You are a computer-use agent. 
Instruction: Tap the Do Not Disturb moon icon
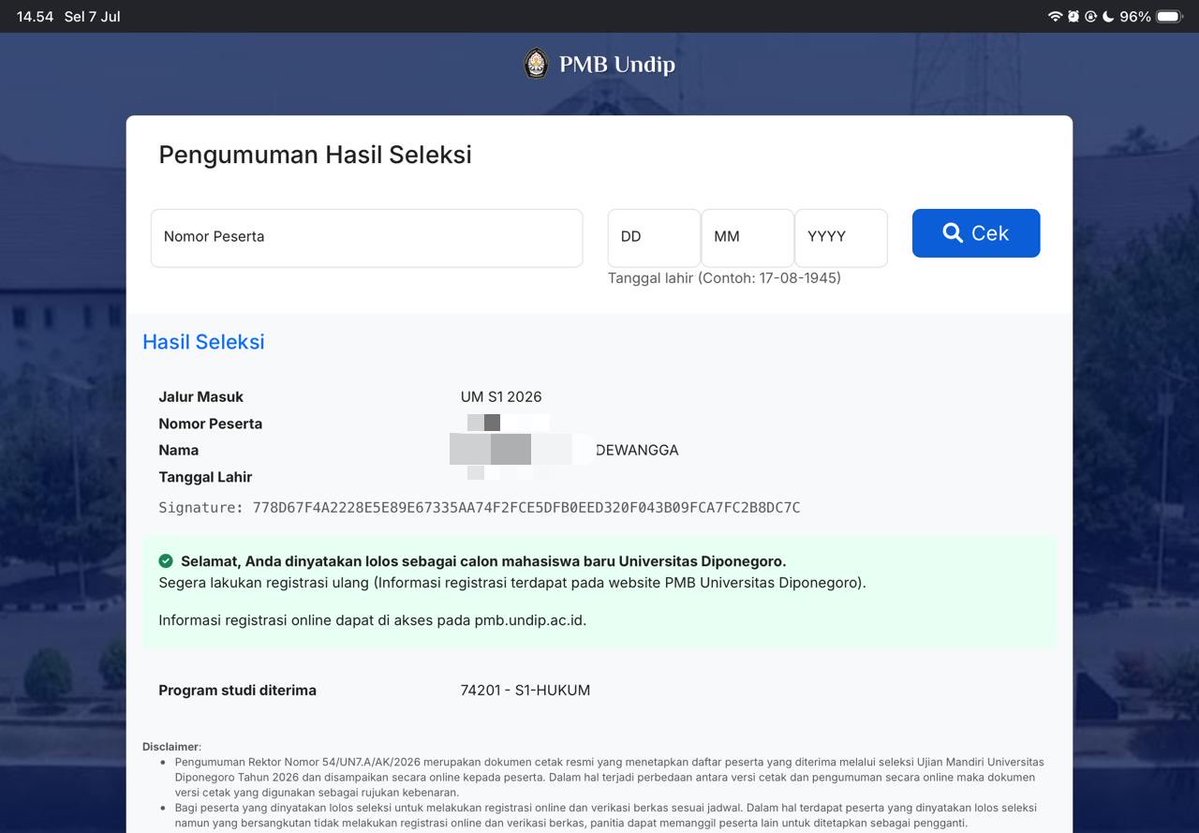click(x=1108, y=16)
